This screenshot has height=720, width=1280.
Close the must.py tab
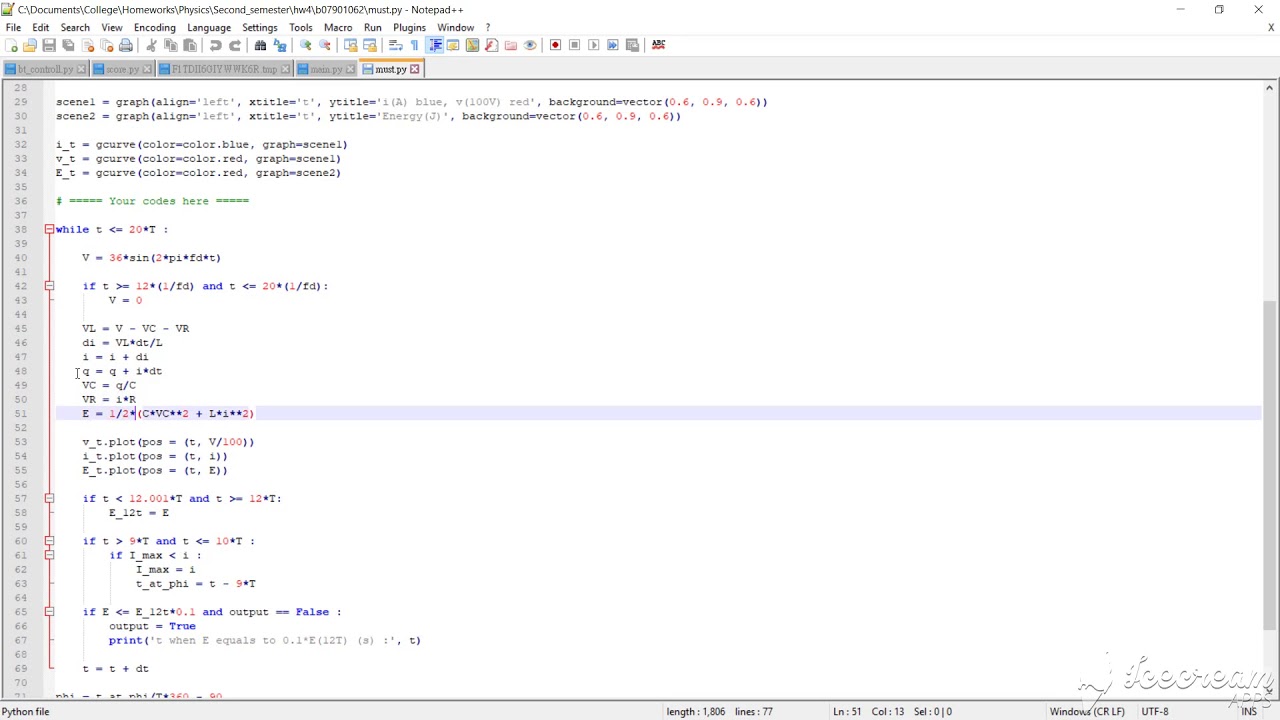[x=415, y=69]
